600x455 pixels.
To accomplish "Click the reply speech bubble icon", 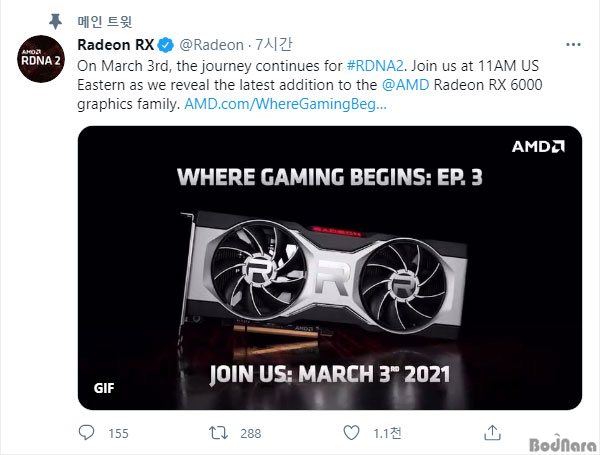I will [x=86, y=432].
